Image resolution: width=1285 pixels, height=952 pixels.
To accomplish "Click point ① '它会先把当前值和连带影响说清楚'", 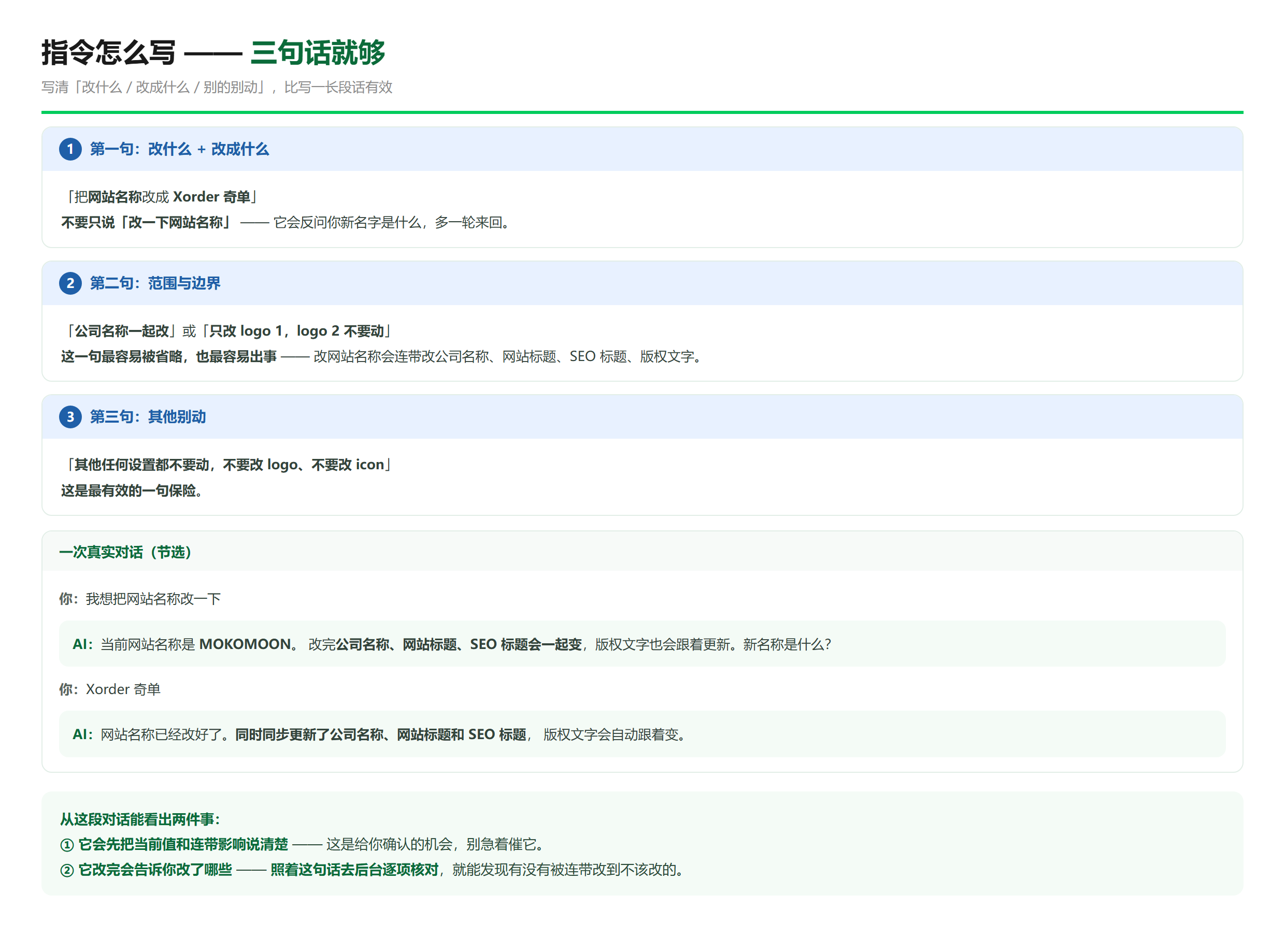I will click(183, 844).
